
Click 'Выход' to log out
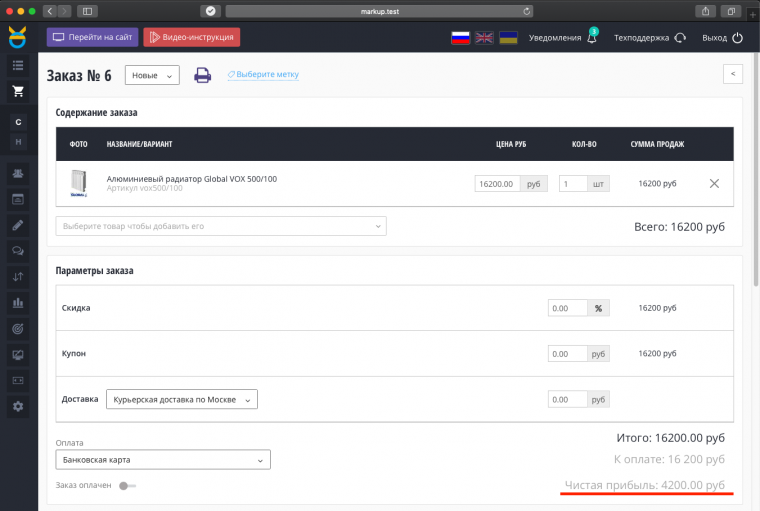(722, 38)
